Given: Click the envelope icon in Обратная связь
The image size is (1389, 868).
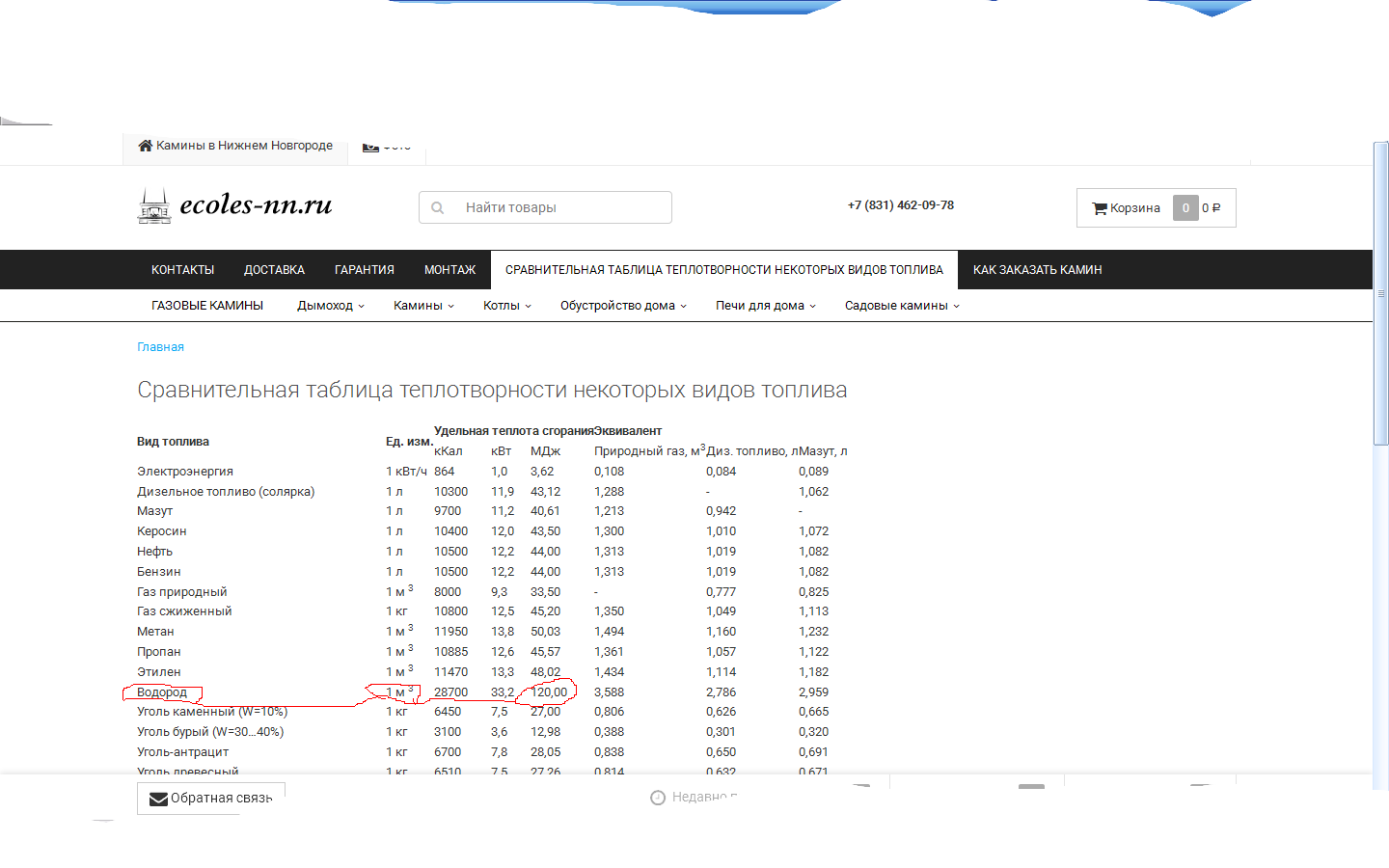Looking at the screenshot, I should [158, 799].
